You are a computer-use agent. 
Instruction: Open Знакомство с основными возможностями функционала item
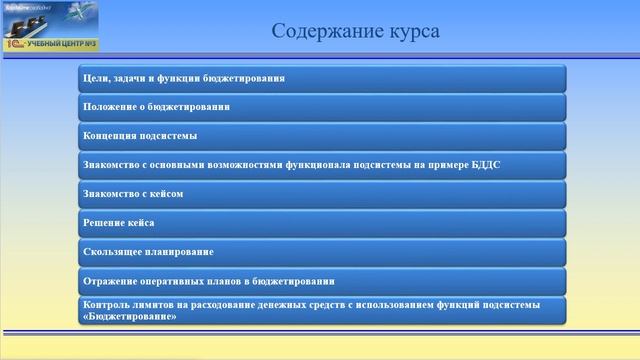(322, 165)
